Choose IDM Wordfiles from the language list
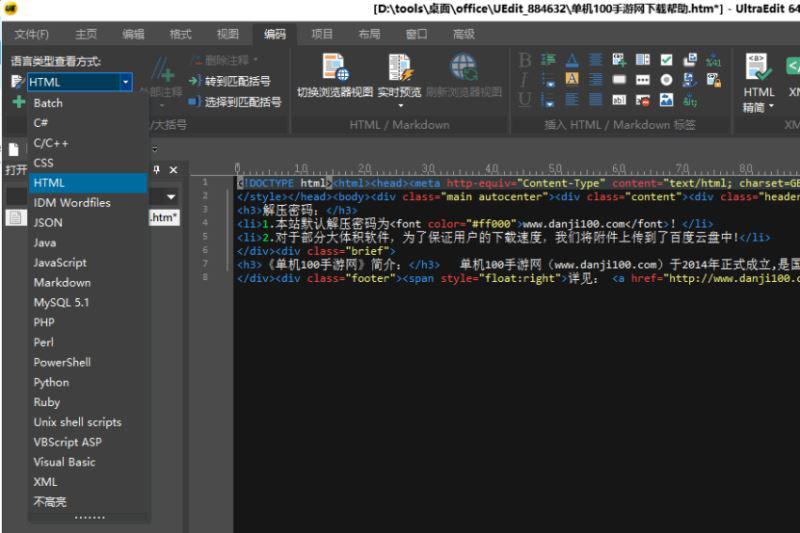The image size is (800, 533). (x=88, y=202)
